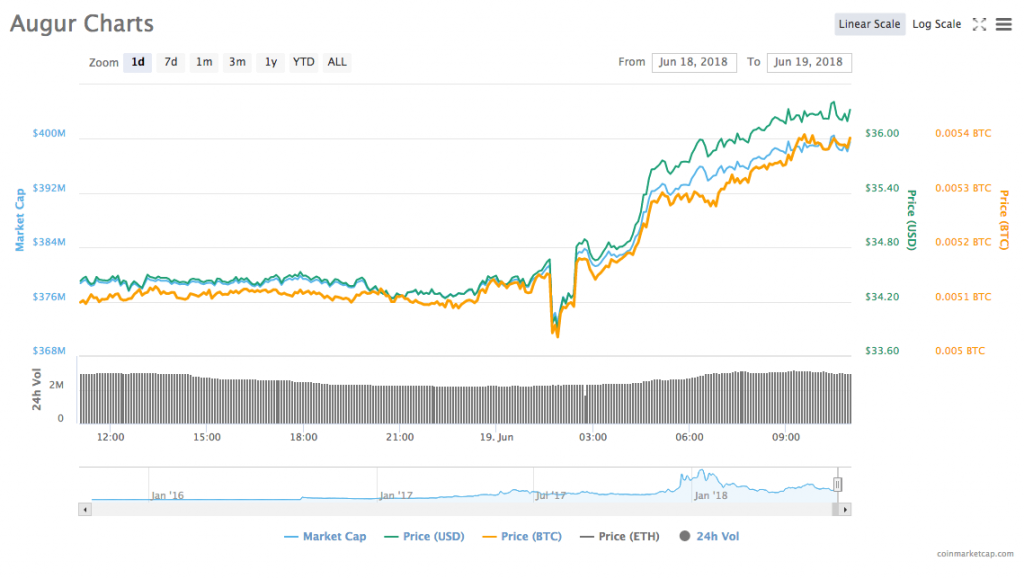Click the 0.005 BTC axis label
This screenshot has width=1024, height=579.
coord(960,351)
